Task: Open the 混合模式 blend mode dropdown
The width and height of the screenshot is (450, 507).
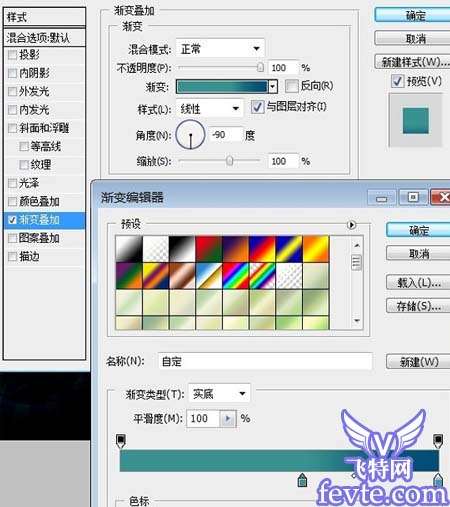Action: pos(220,49)
